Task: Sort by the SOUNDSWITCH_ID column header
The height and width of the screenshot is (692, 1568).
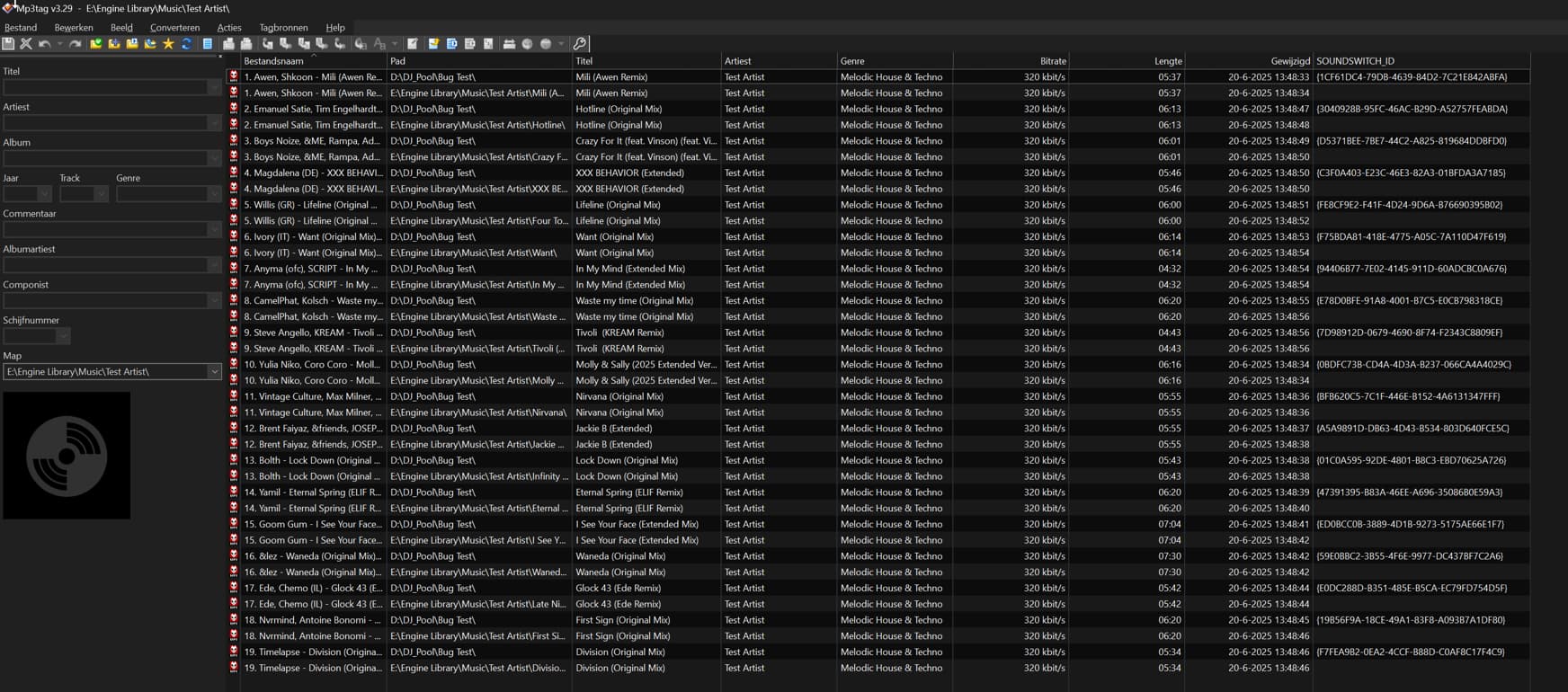Action: [1421, 61]
